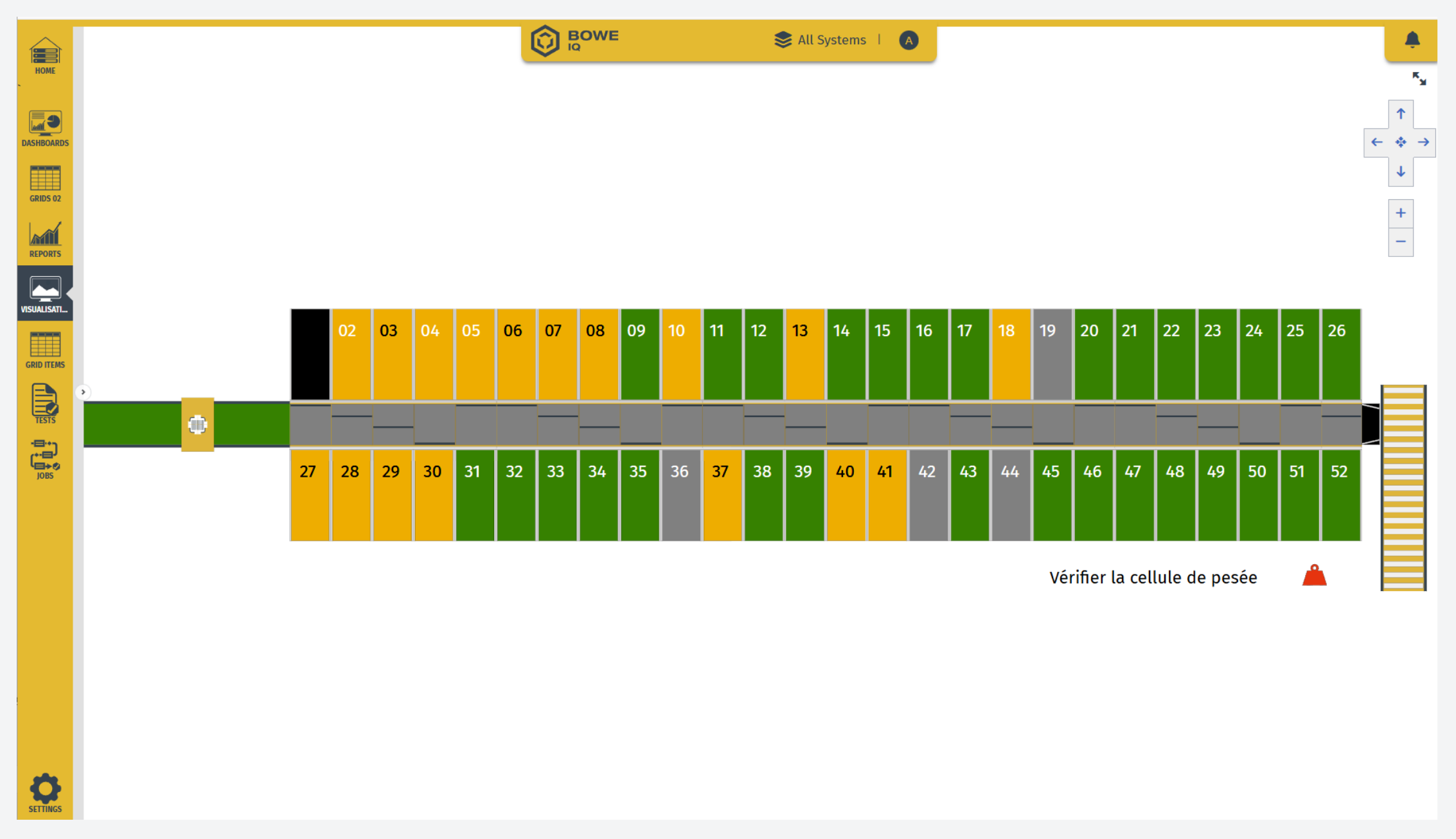
Task: Select the Grid Items icon
Action: (45, 349)
